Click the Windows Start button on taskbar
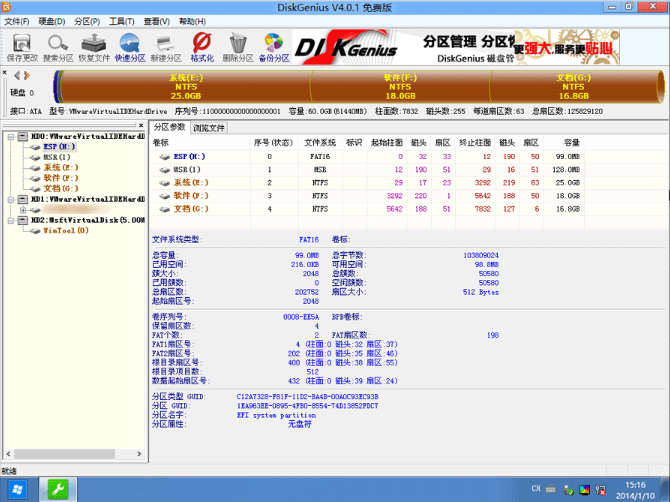This screenshot has height=502, width=670. 19,490
